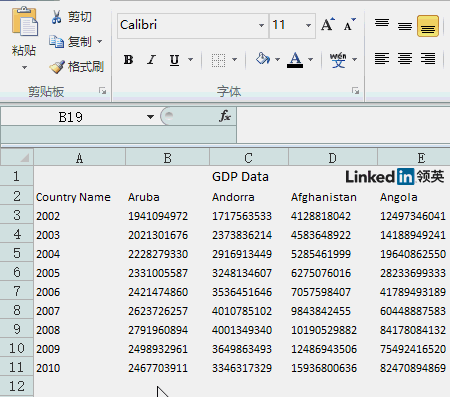Click the Angola header cell
This screenshot has width=450, height=397.
pyautogui.click(x=398, y=197)
